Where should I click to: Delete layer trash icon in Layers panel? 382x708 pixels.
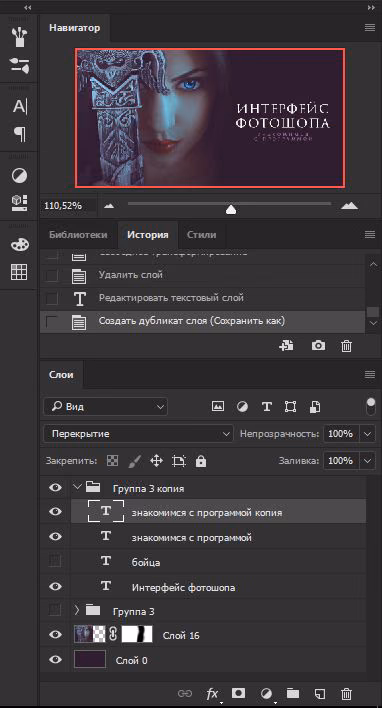[x=346, y=693]
